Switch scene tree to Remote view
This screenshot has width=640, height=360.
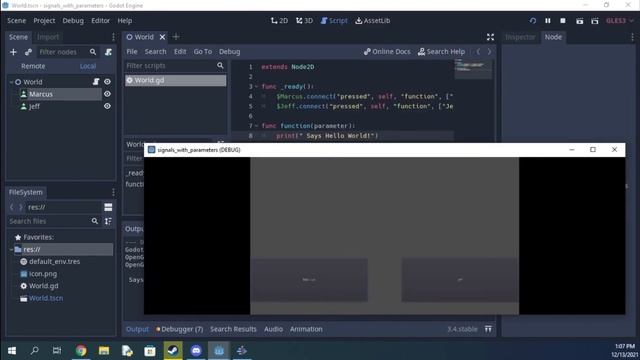point(33,66)
